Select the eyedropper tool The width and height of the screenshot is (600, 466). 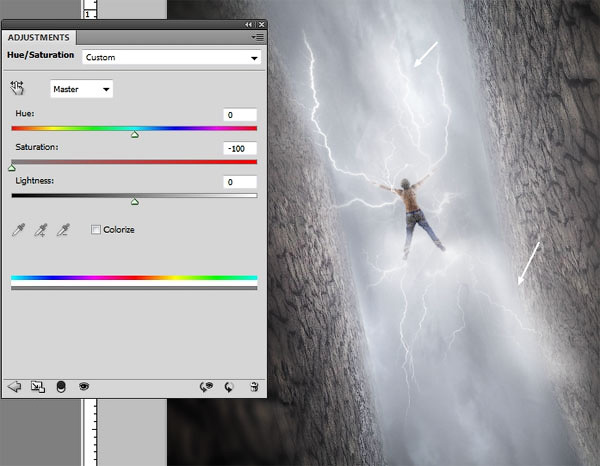point(18,230)
